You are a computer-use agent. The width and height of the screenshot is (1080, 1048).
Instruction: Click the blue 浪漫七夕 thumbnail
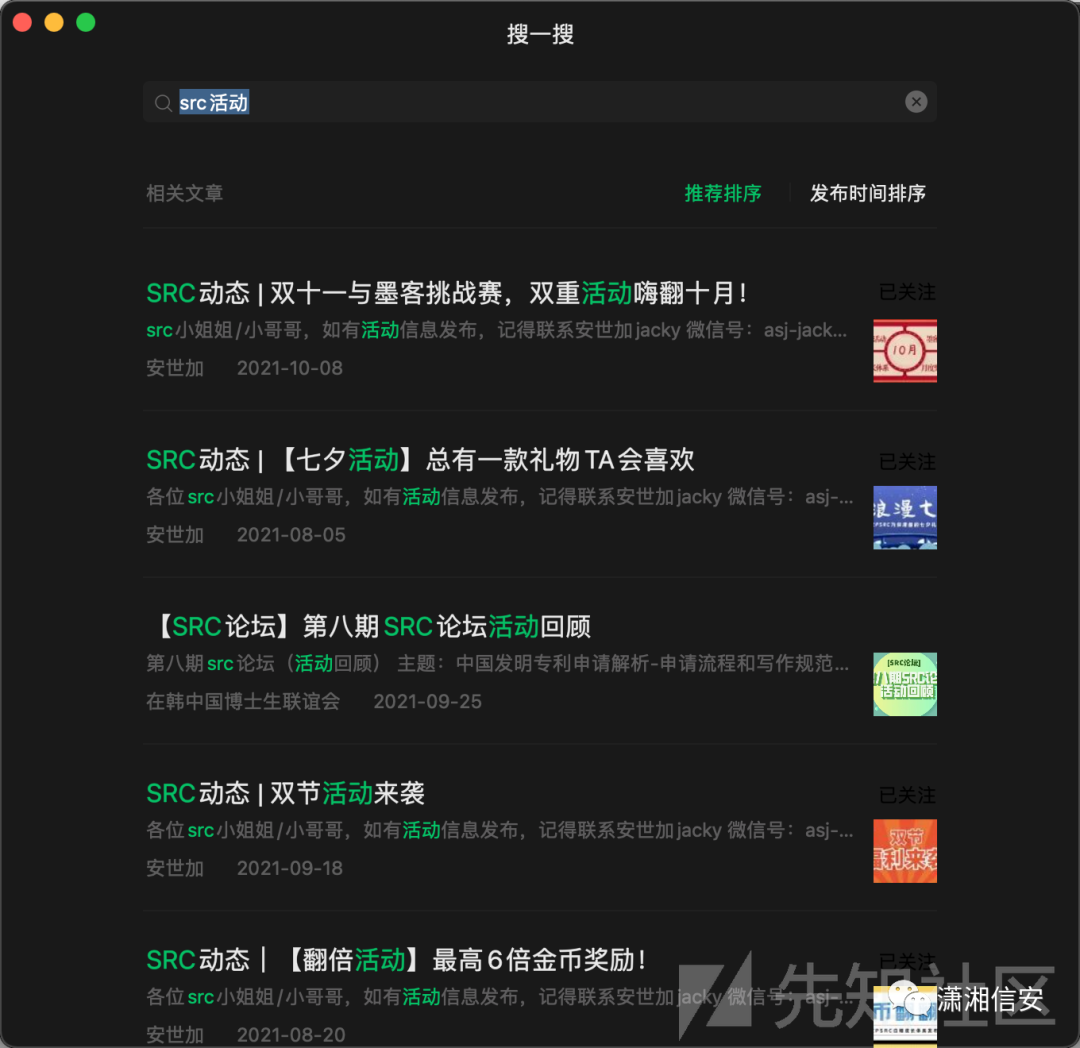(904, 518)
